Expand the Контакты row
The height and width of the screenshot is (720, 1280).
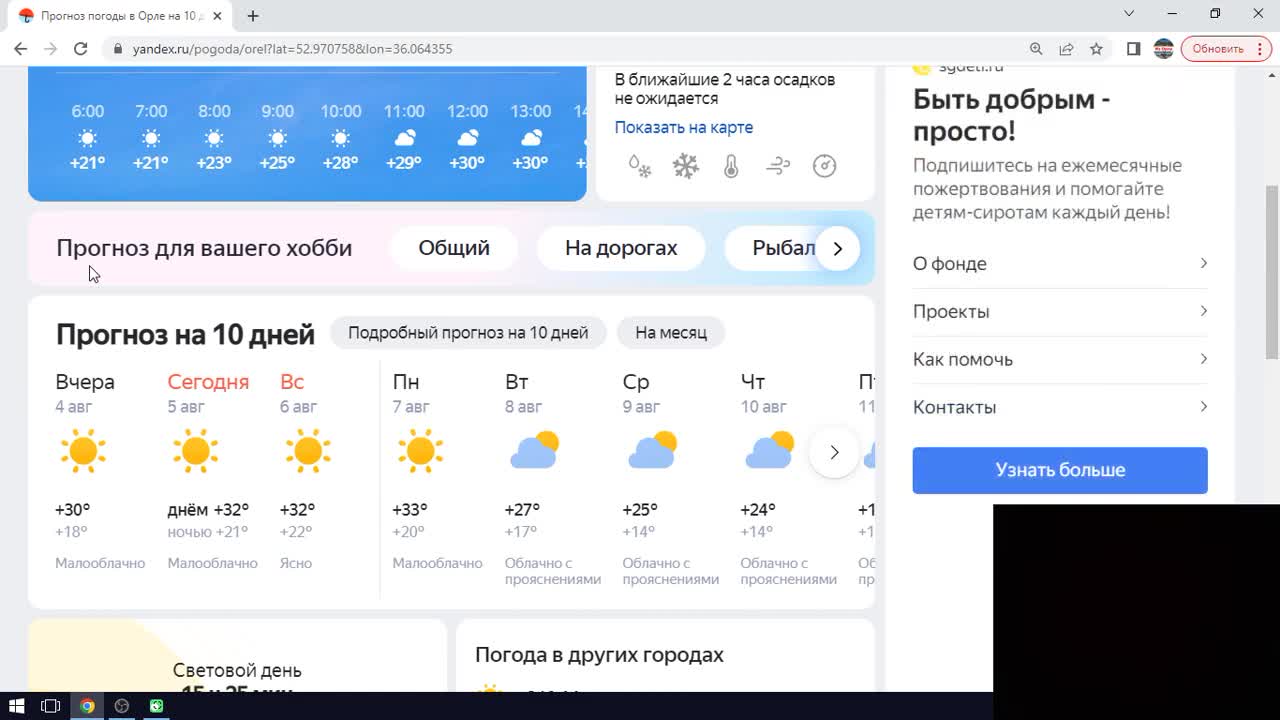[1060, 408]
